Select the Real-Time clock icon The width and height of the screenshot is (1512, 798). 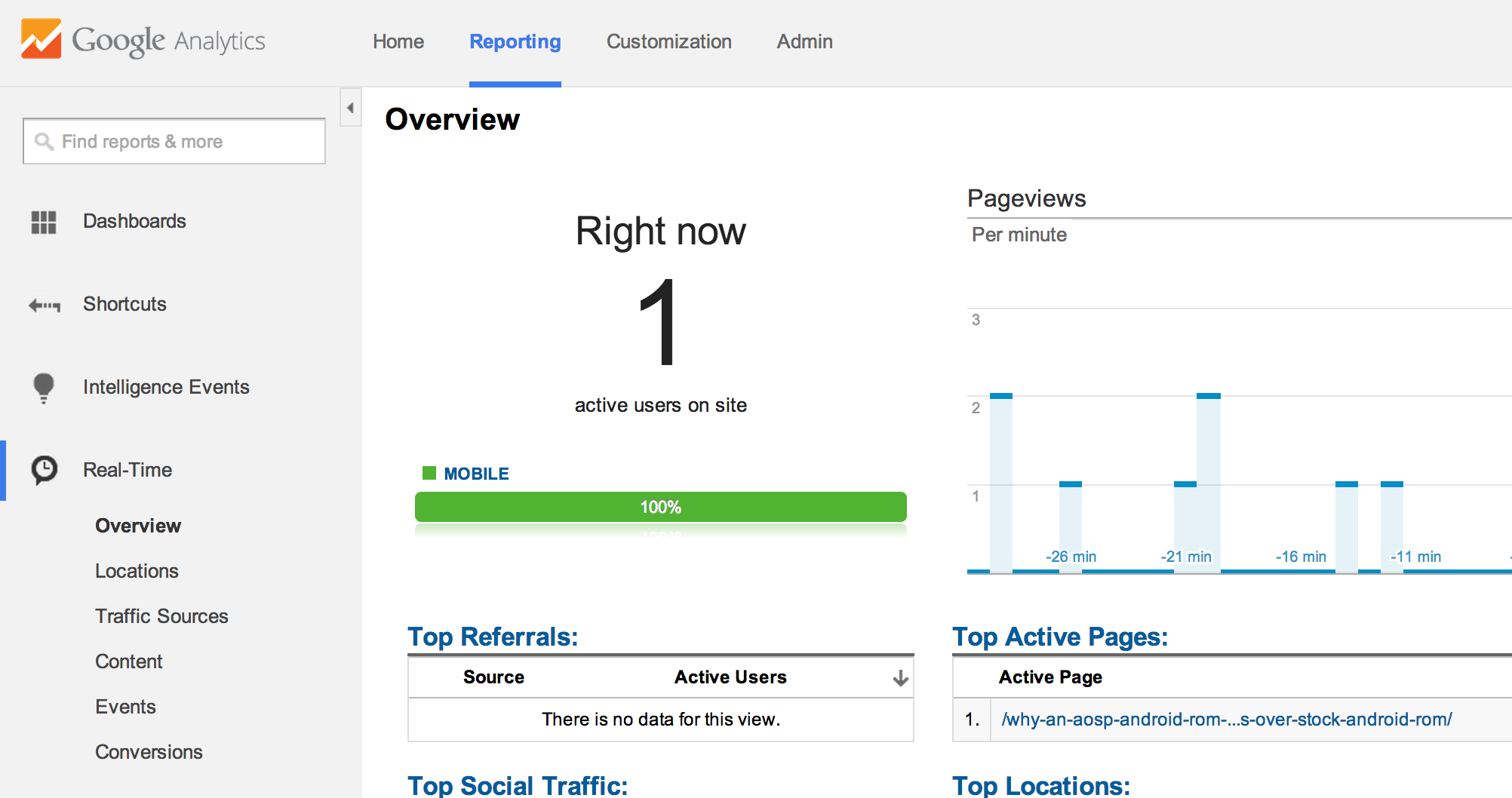tap(44, 470)
